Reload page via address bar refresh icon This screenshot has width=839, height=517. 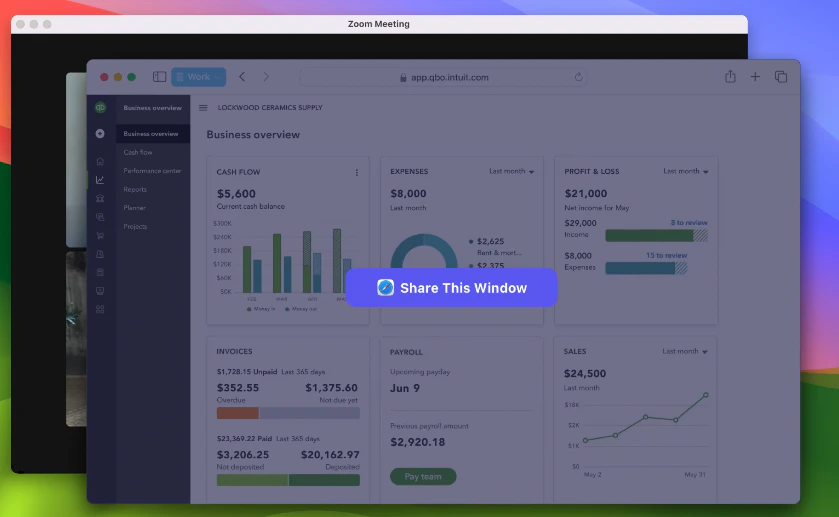[x=578, y=77]
